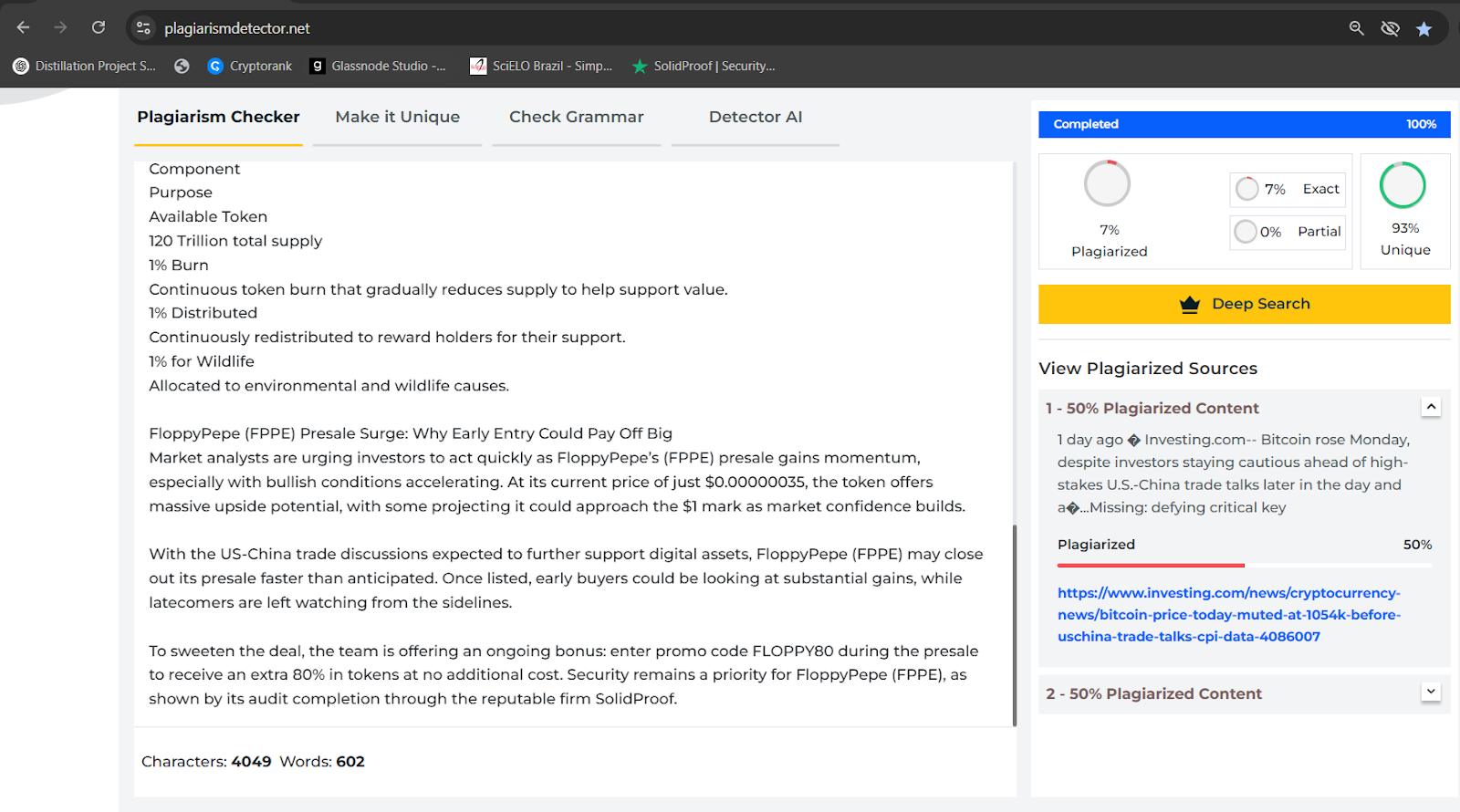This screenshot has height=812, width=1460.
Task: Collapse the first 50% Plagiarized Content source
Action: coord(1431,407)
